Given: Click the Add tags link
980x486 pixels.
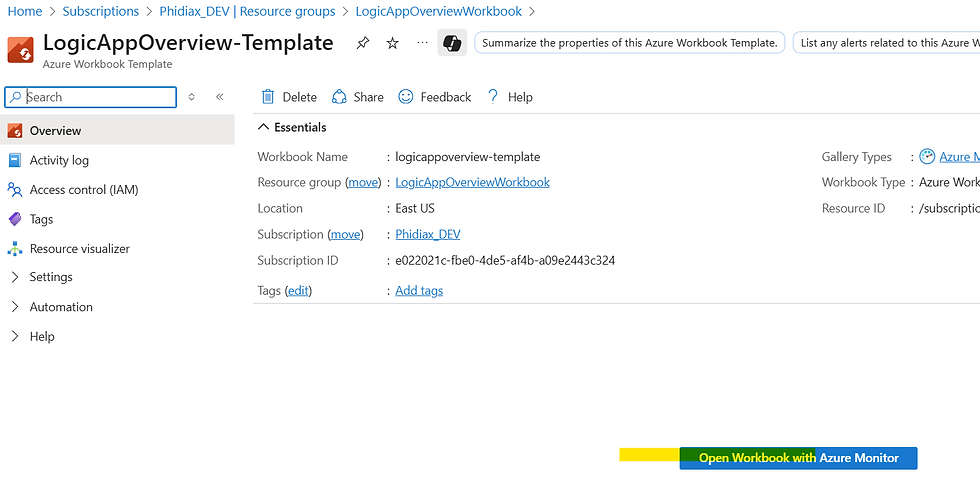Looking at the screenshot, I should coord(419,290).
